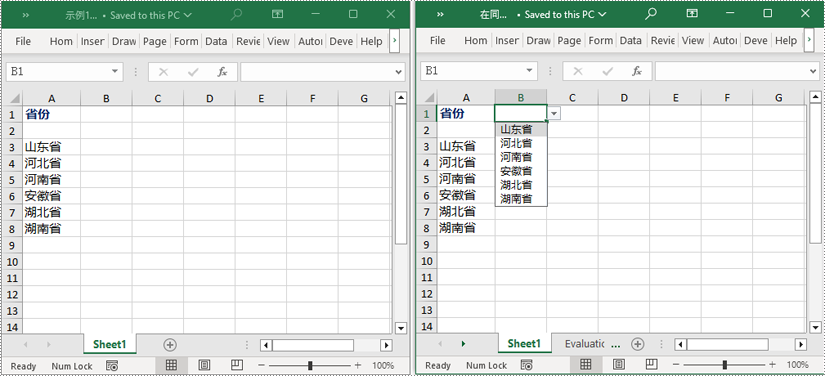Switch to Formulas tab in left window
The width and height of the screenshot is (825, 376).
(186, 41)
